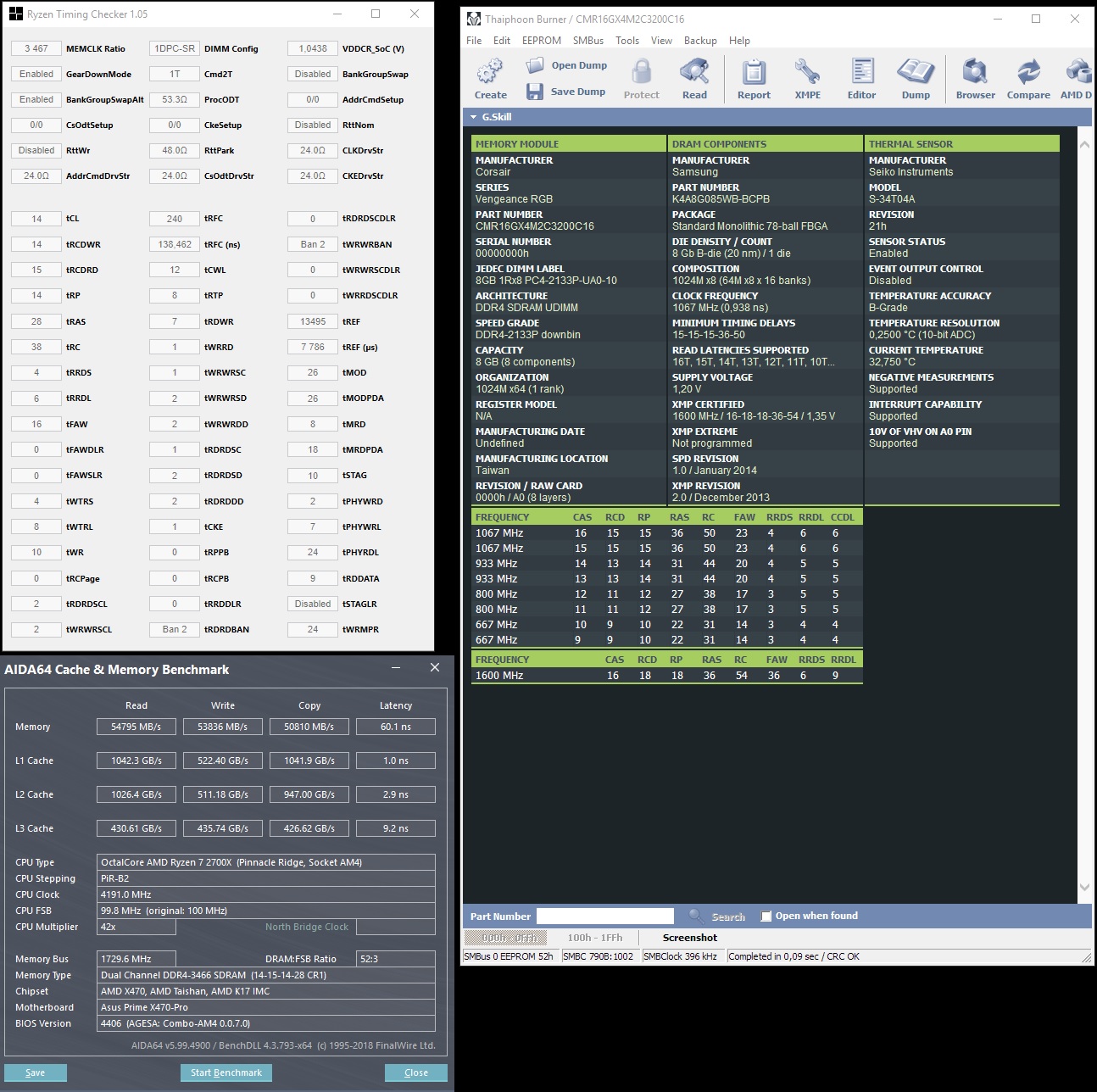Close the AIDA64 benchmark window with X

pos(435,668)
